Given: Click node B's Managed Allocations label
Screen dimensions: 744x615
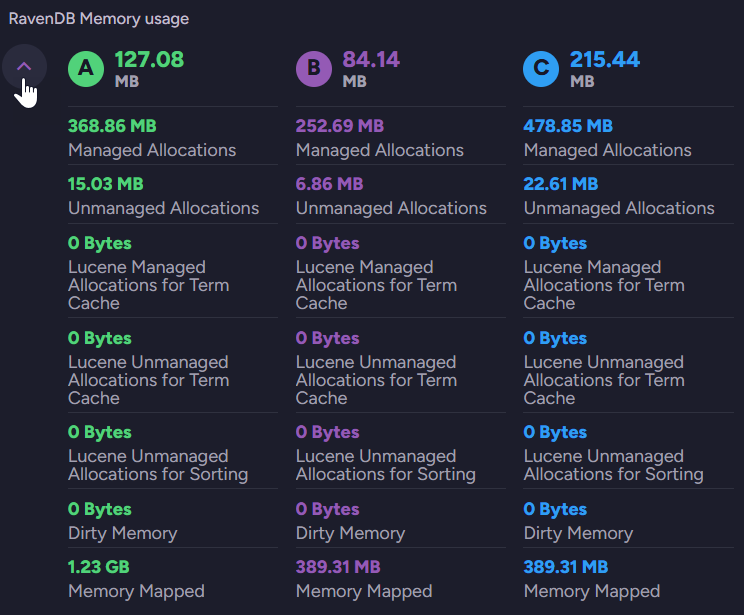Looking at the screenshot, I should 380,150.
